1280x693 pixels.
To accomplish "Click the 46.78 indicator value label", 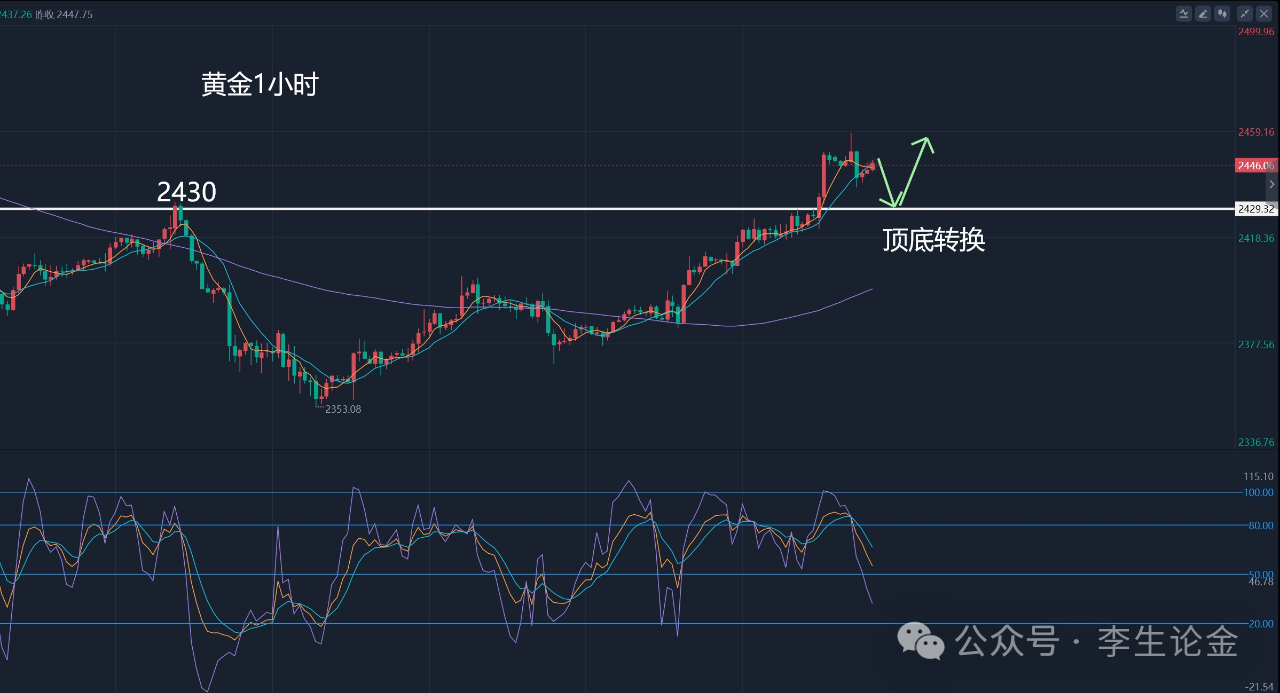I will 1260,581.
